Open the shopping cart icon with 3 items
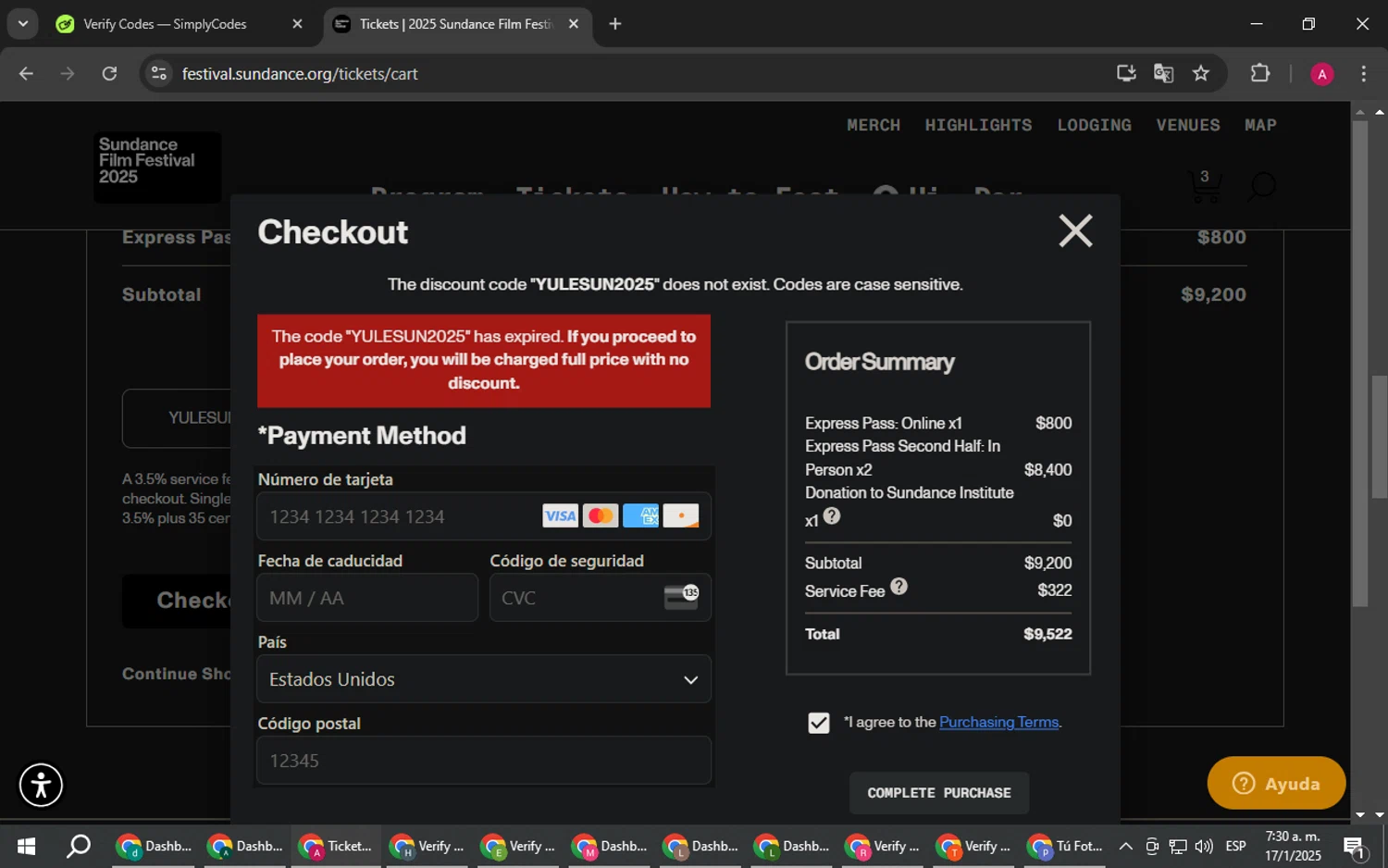Image resolution: width=1388 pixels, height=868 pixels. [x=1204, y=186]
